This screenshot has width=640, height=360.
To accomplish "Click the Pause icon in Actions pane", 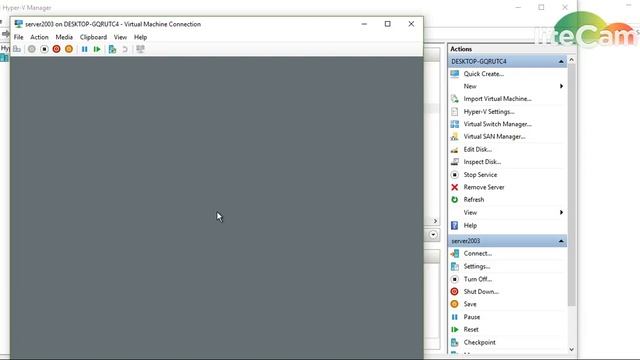I will coord(454,317).
